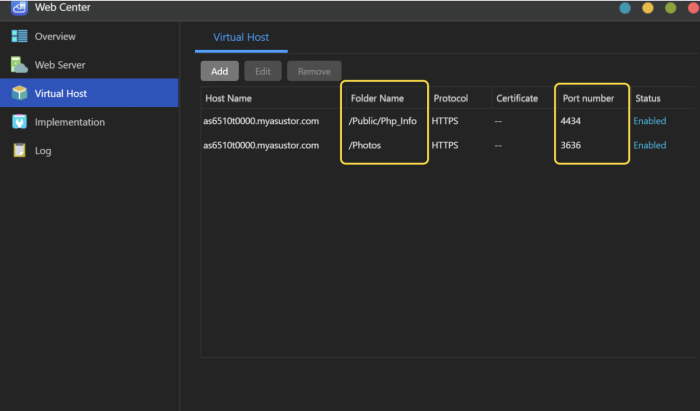The width and height of the screenshot is (700, 411).
Task: Sort by Port number column header
Action: point(588,98)
